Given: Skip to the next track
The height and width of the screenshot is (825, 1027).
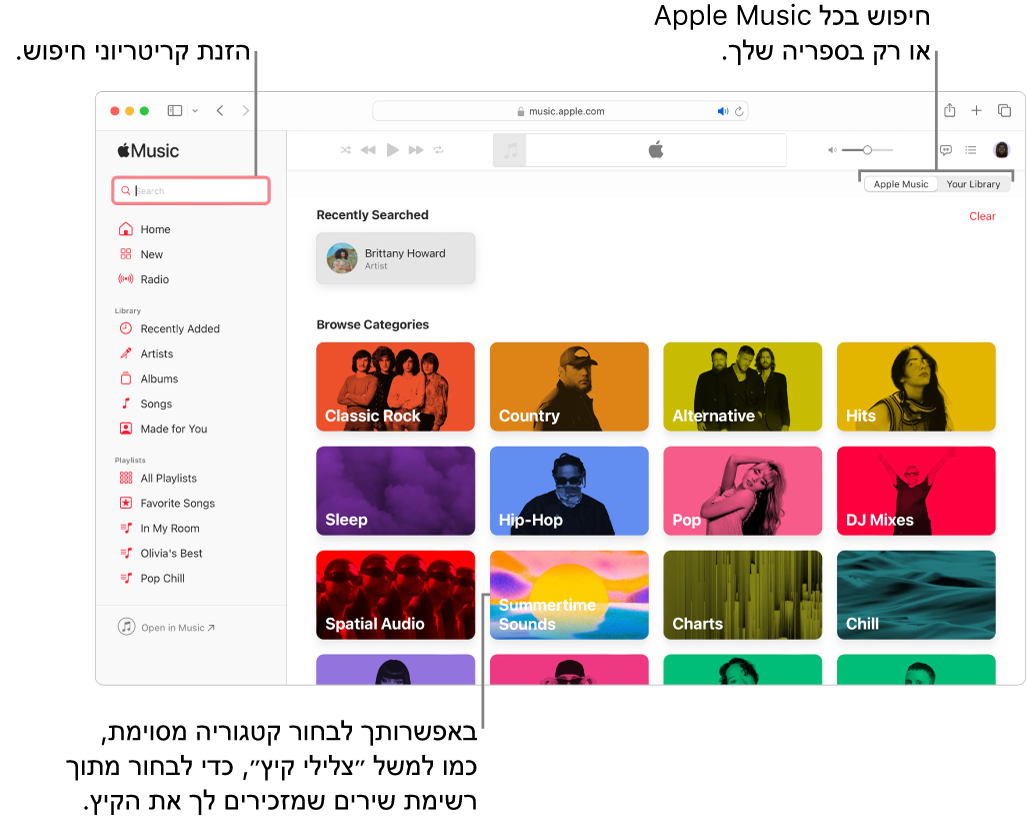Looking at the screenshot, I should click(x=416, y=150).
